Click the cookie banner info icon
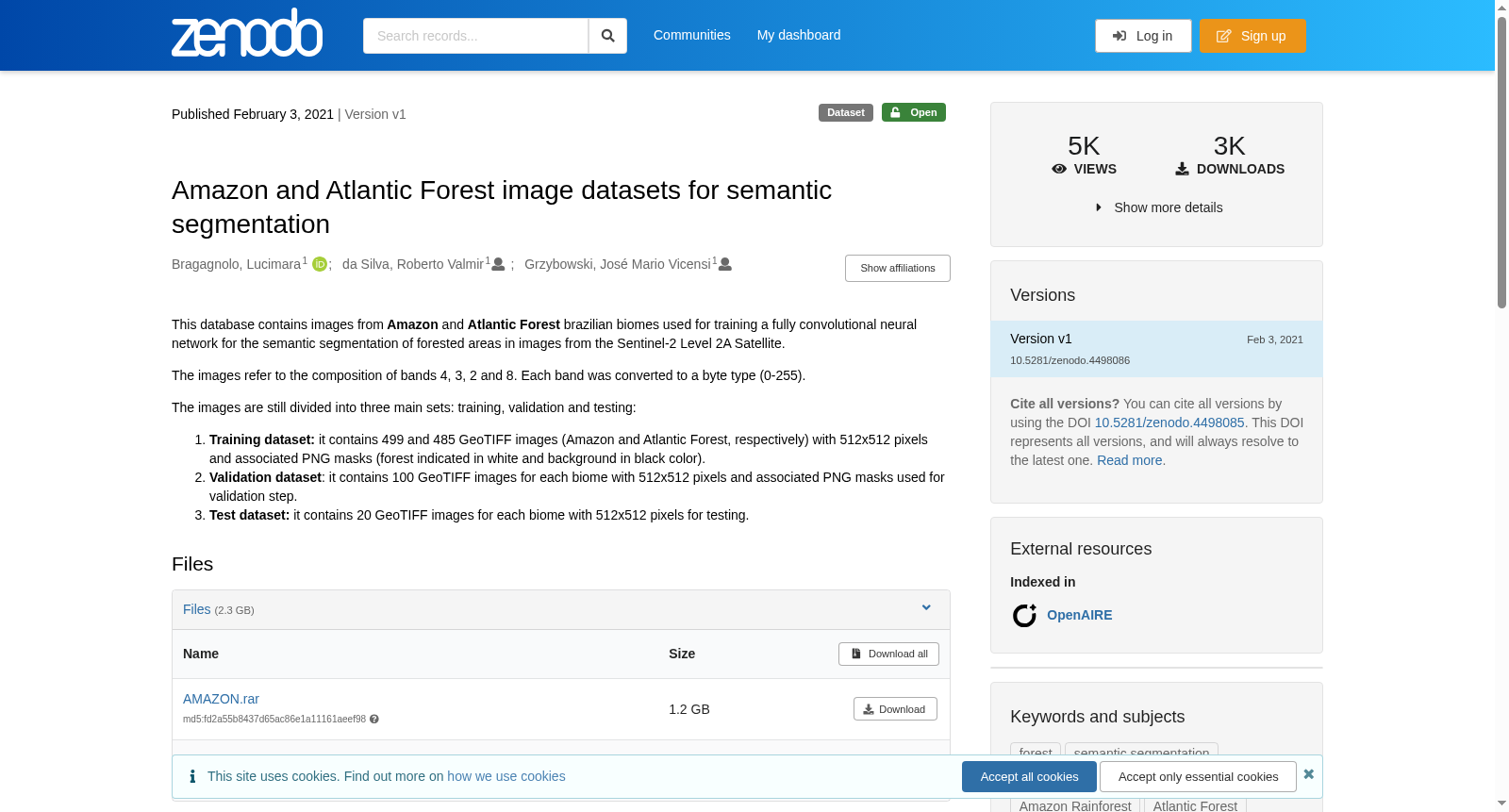1509x812 pixels. (192, 776)
